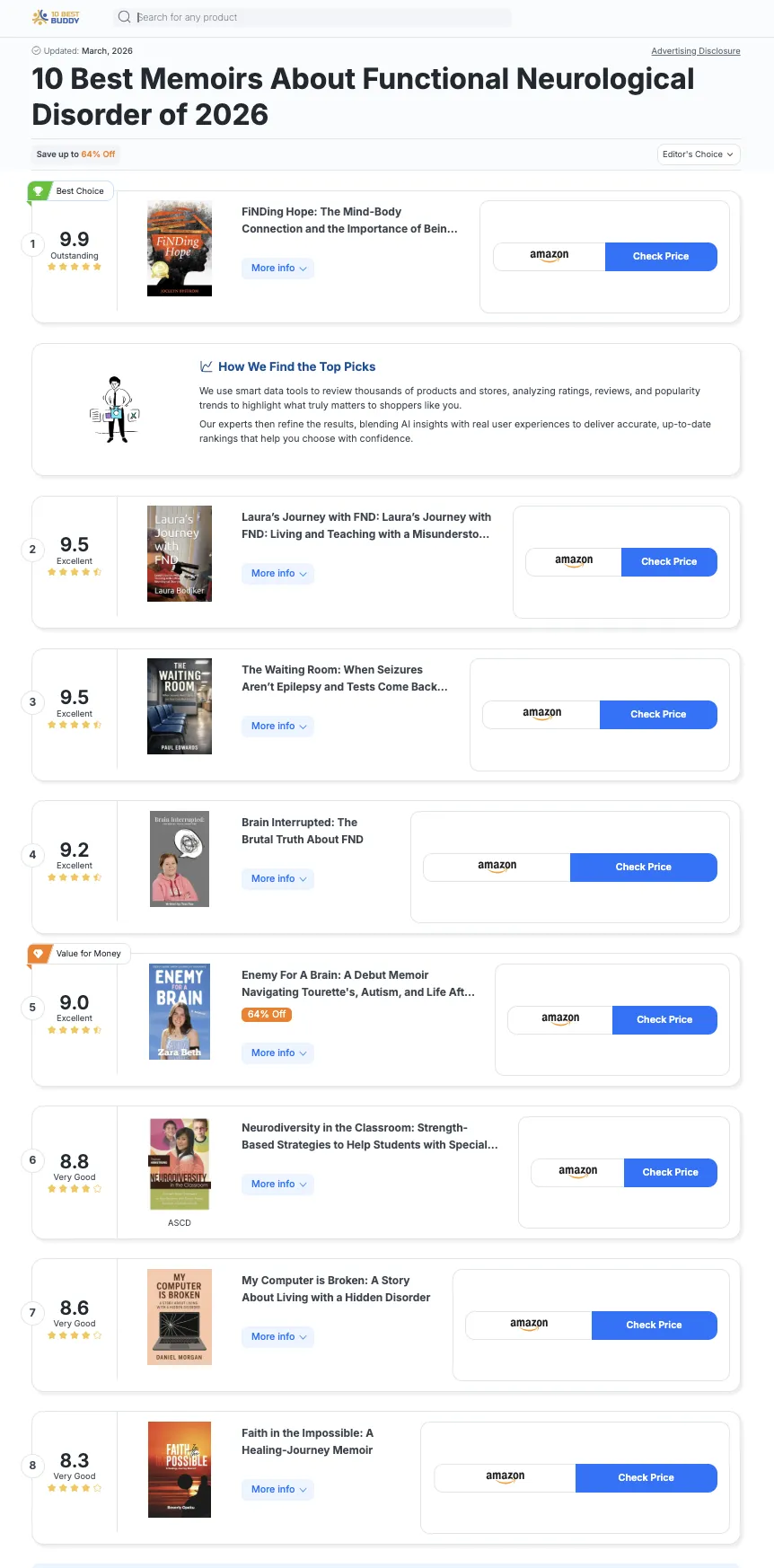Open the Advertising Disclosure link
This screenshot has width=774, height=1568.
(x=696, y=51)
